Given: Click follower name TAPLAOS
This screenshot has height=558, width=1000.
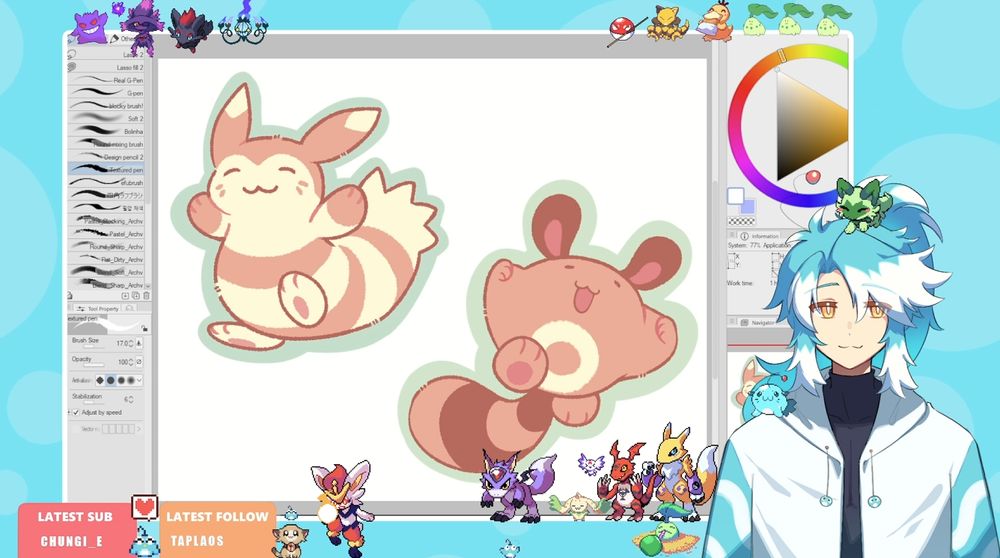Looking at the screenshot, I should point(197,541).
